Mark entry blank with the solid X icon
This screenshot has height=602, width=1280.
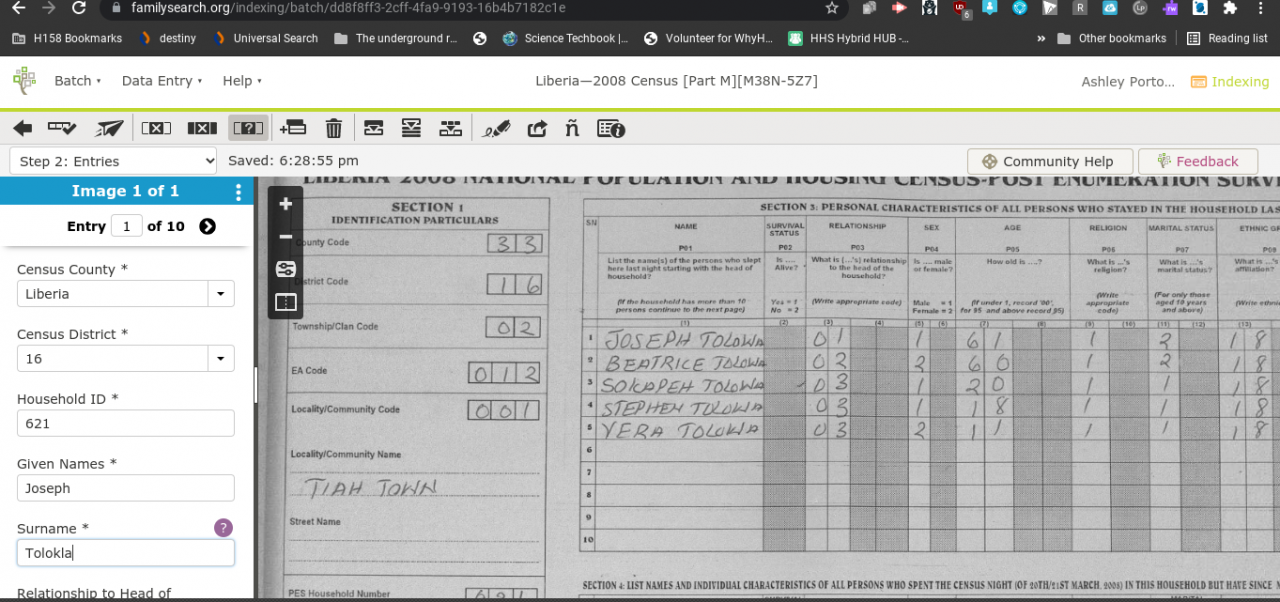click(x=202, y=128)
